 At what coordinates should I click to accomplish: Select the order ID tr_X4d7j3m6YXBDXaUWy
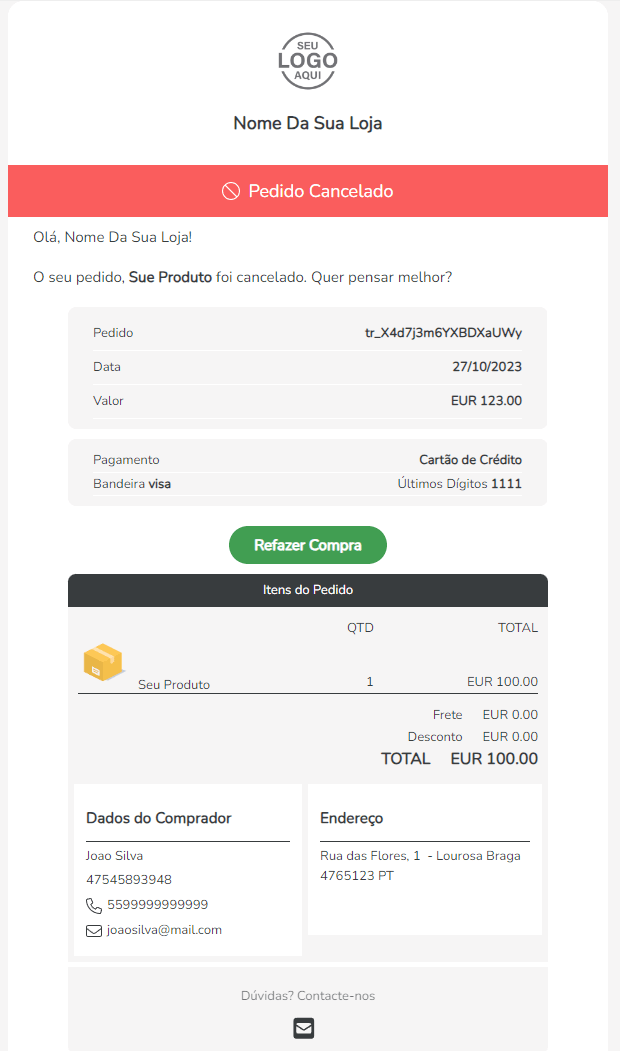coord(443,333)
